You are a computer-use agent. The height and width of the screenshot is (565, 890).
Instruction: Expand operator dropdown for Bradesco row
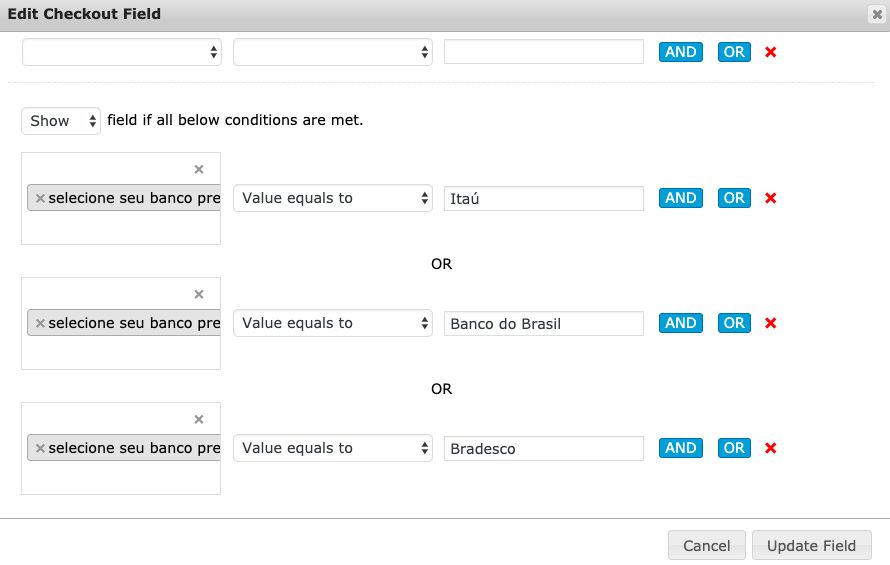[332, 448]
